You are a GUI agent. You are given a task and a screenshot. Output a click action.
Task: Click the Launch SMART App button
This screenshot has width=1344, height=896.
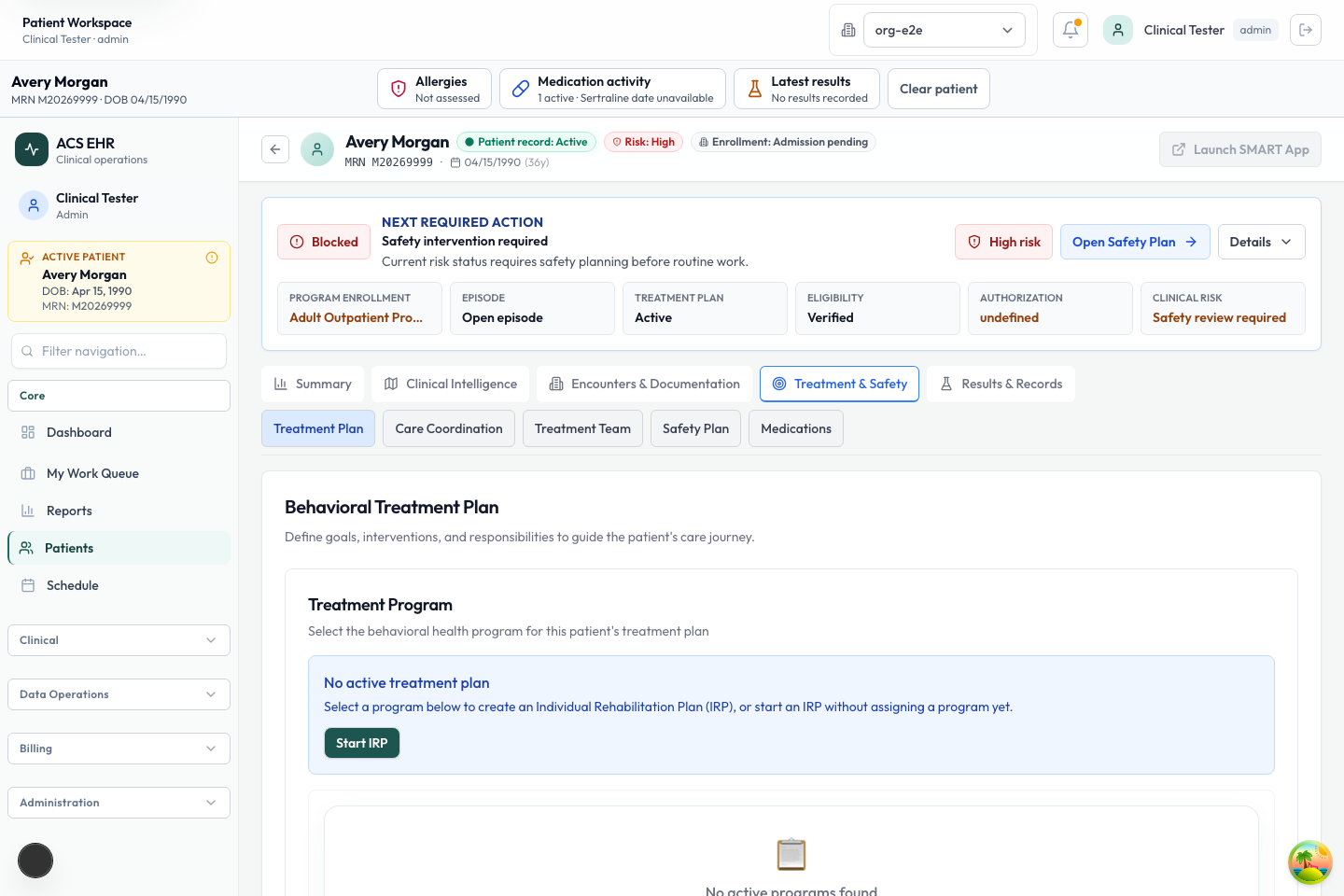[1240, 149]
